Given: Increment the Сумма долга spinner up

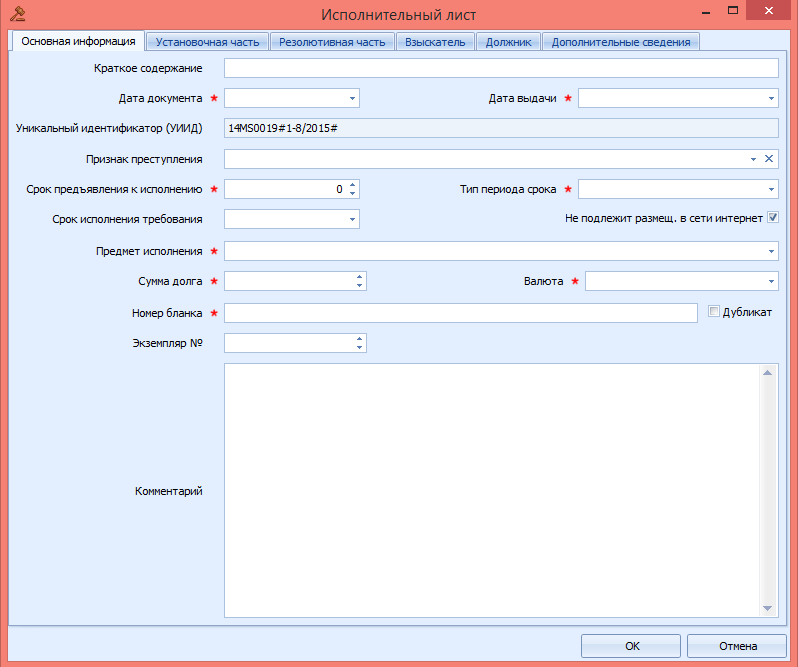Looking at the screenshot, I should pos(359,277).
